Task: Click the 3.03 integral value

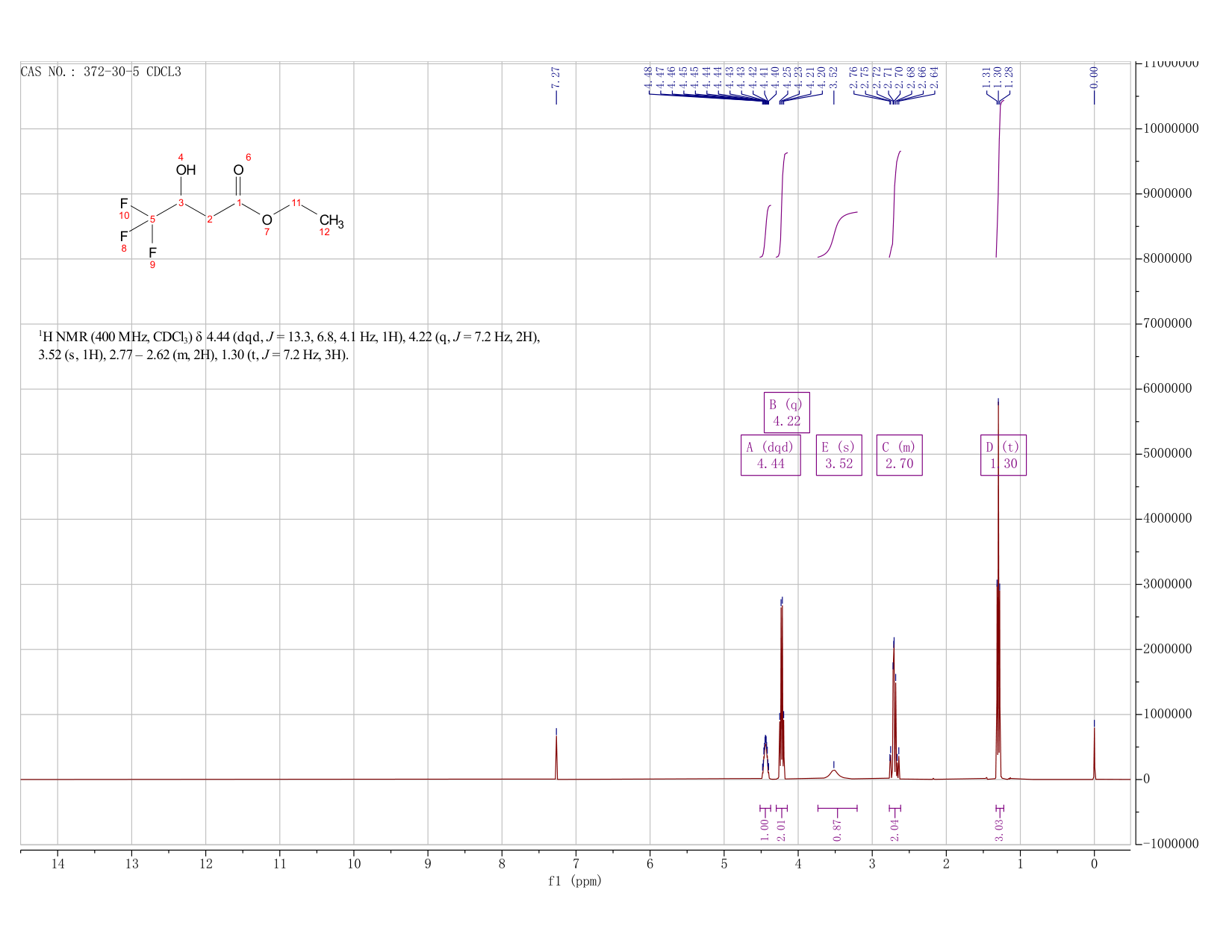Action: click(999, 830)
